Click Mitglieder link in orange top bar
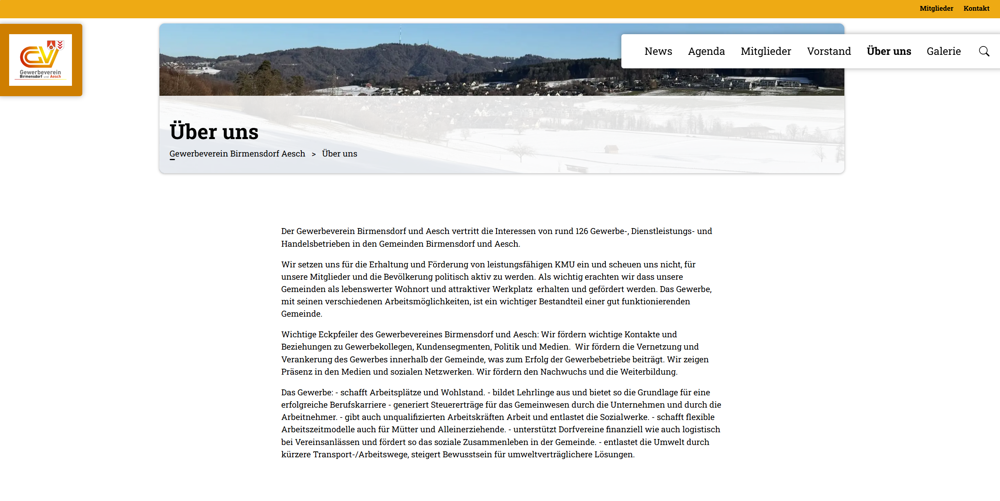The image size is (1000, 501). pos(936,9)
